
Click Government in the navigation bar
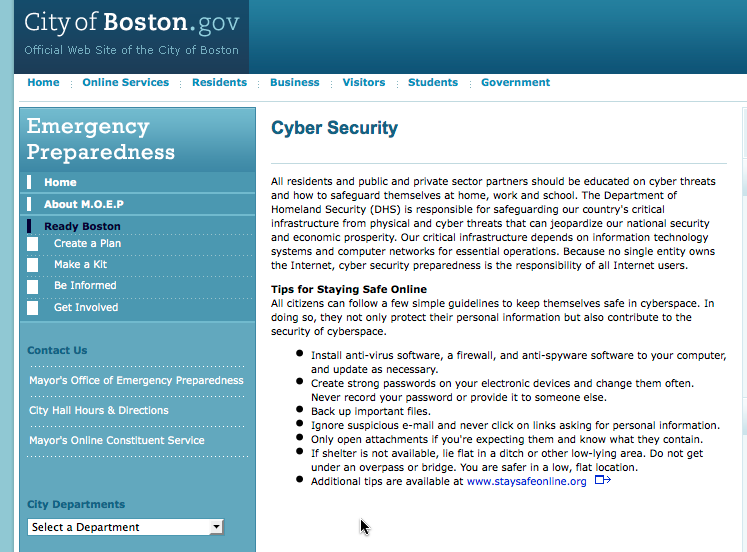515,83
